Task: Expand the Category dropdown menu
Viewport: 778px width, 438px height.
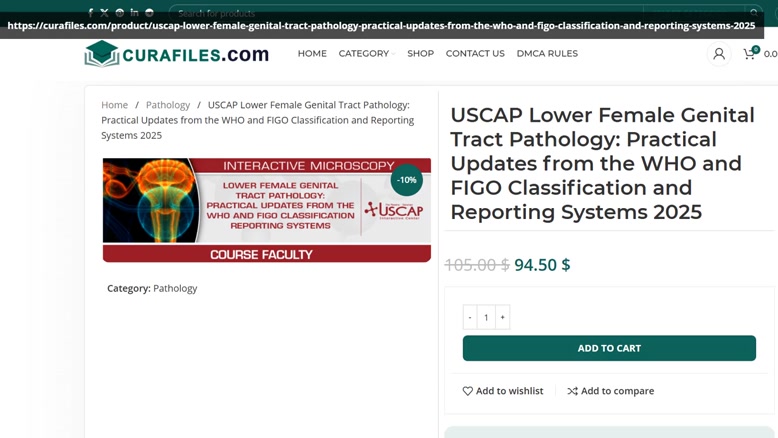Action: (367, 54)
